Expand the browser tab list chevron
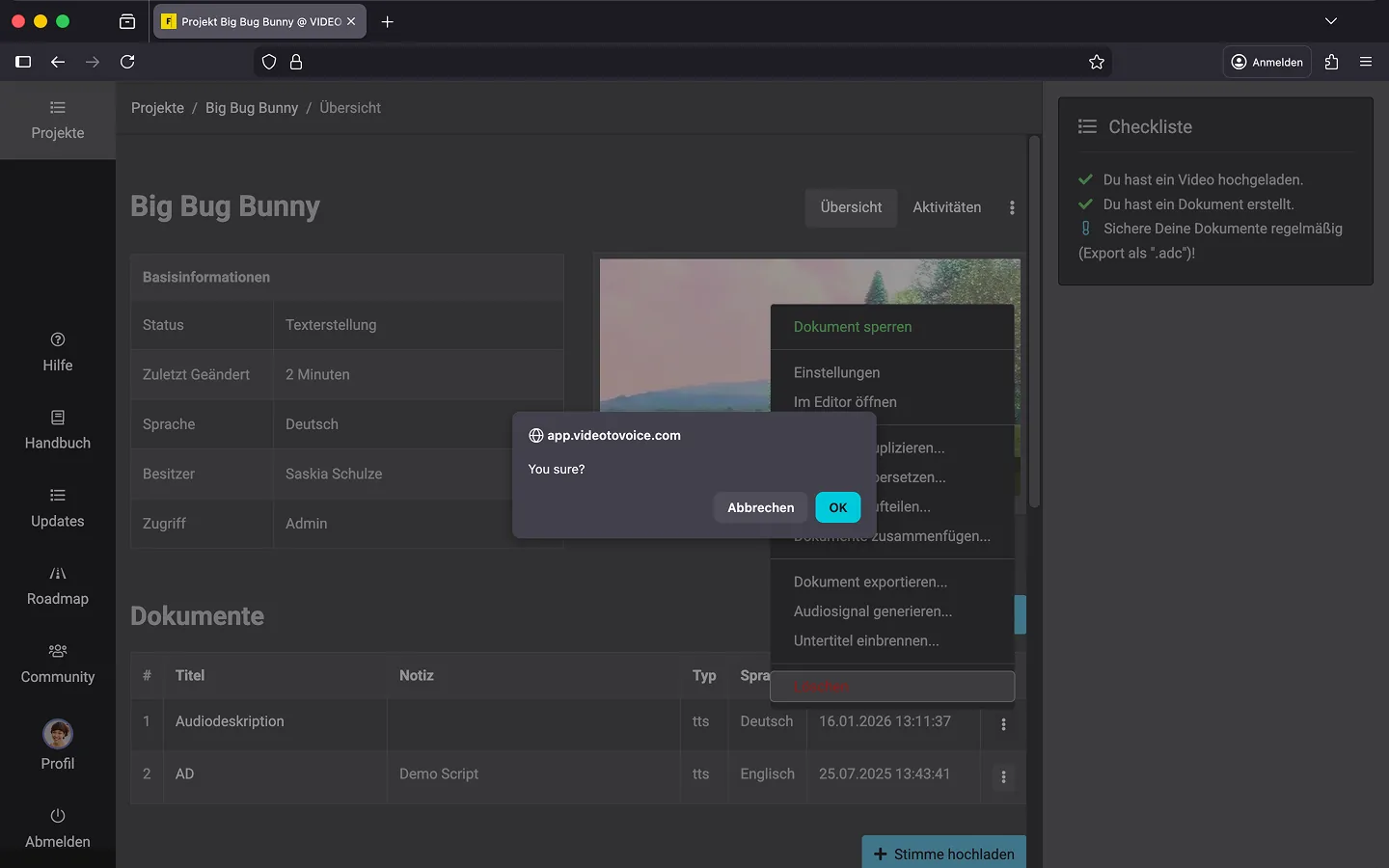Screen dimensions: 1389x868 click(1331, 21)
